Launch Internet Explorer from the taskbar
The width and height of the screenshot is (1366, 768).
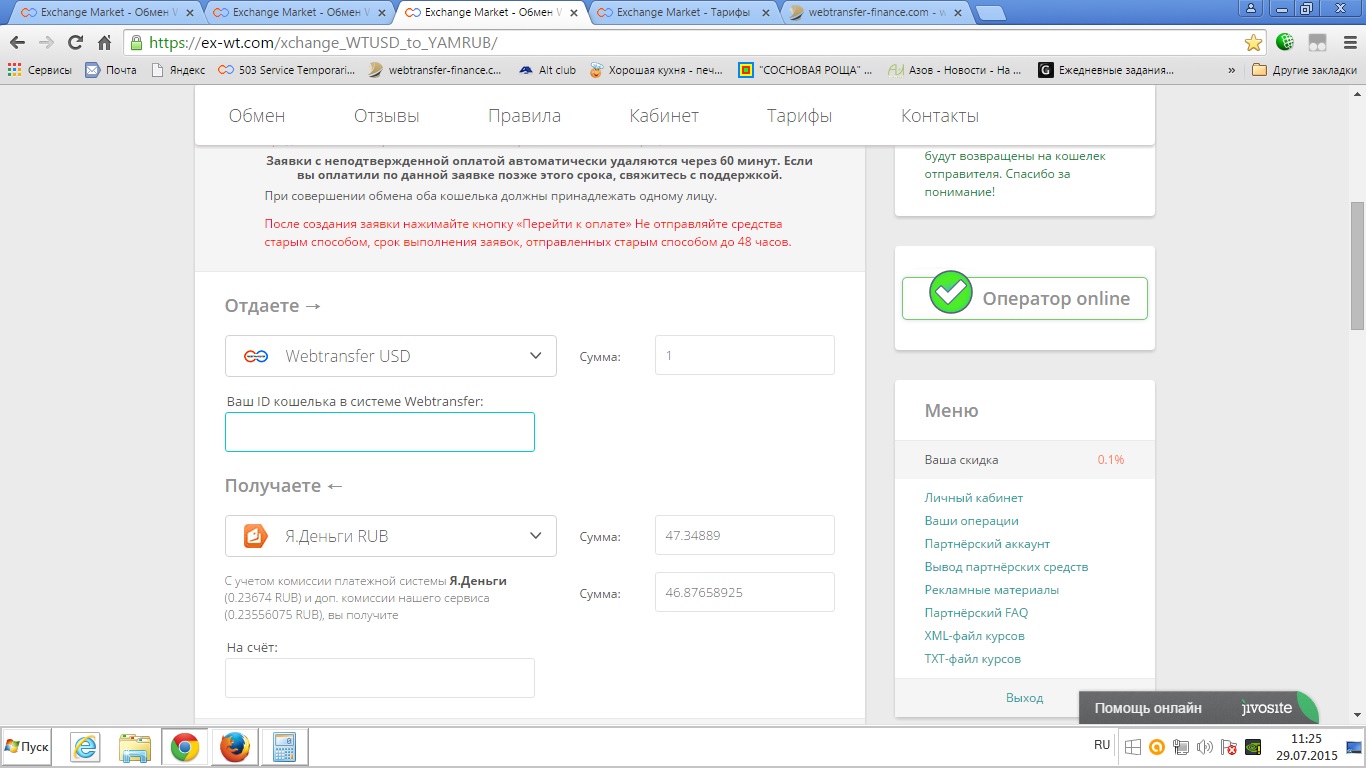(x=84, y=747)
